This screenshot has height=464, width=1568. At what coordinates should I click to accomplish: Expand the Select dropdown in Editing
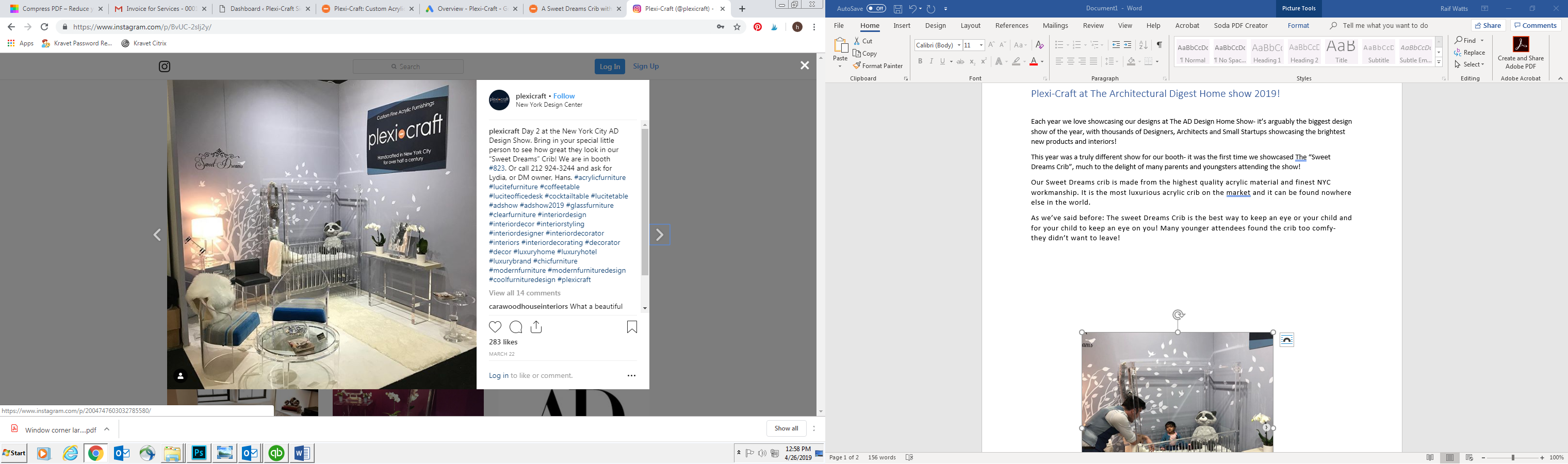pos(1469,64)
